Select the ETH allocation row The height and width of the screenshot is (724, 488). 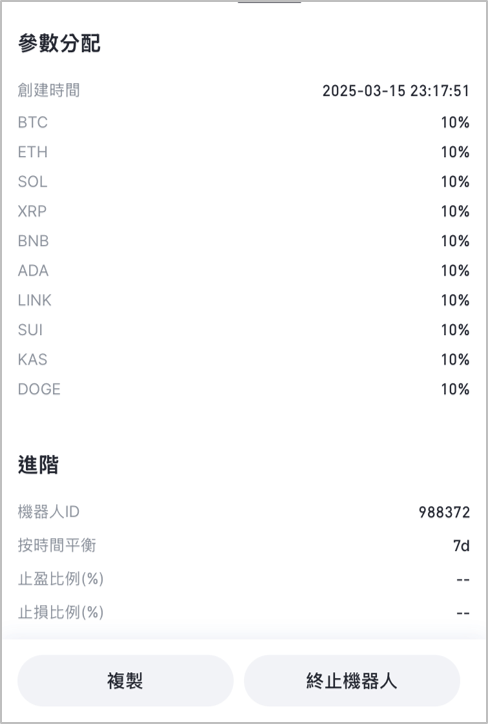point(244,152)
